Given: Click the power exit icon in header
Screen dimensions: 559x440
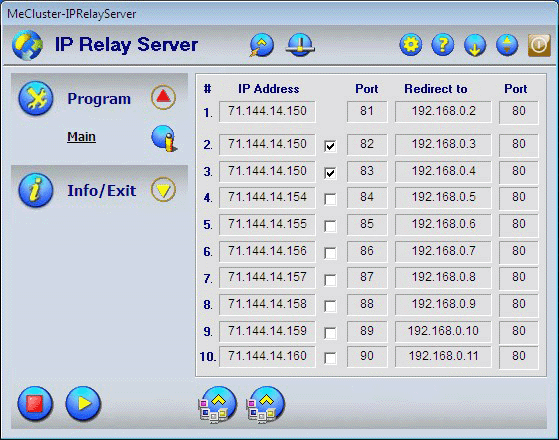Looking at the screenshot, I should (539, 45).
